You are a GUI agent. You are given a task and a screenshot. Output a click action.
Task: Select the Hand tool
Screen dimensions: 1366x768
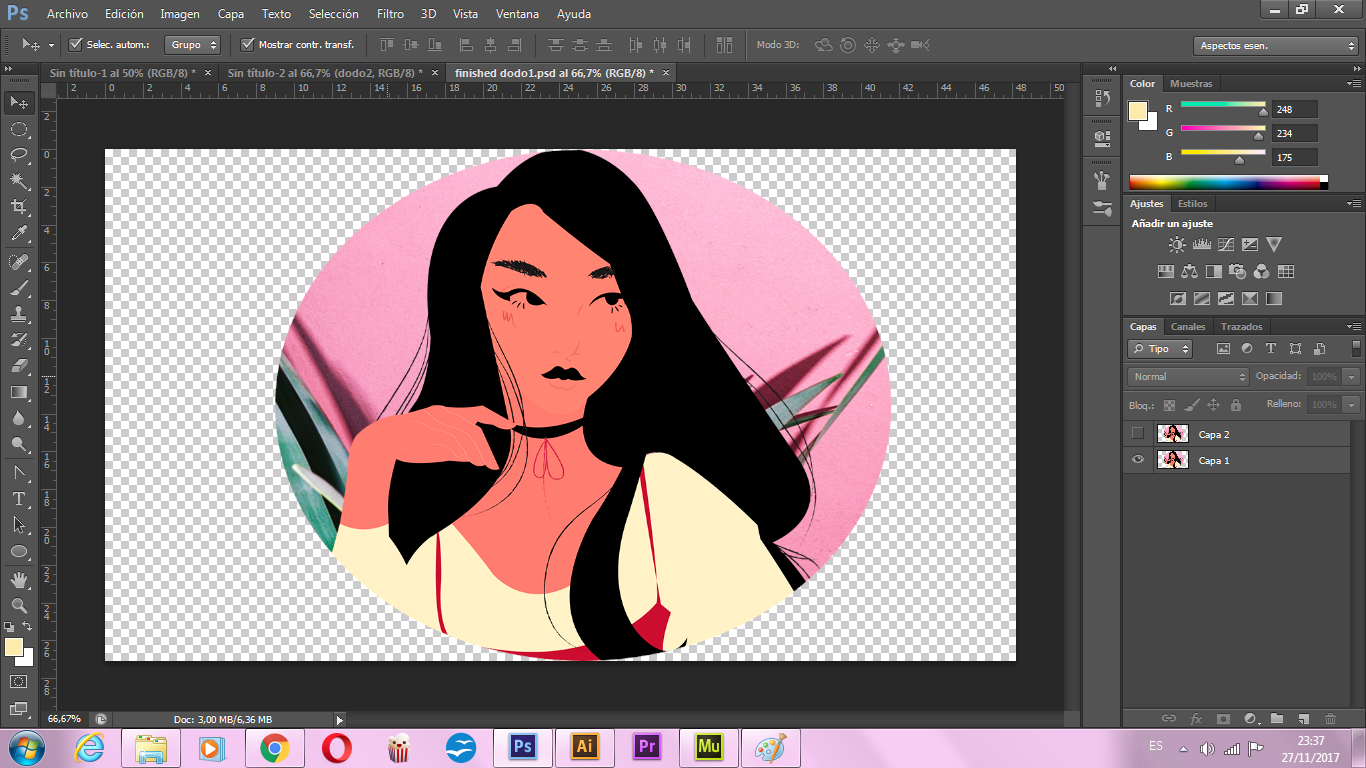point(19,579)
